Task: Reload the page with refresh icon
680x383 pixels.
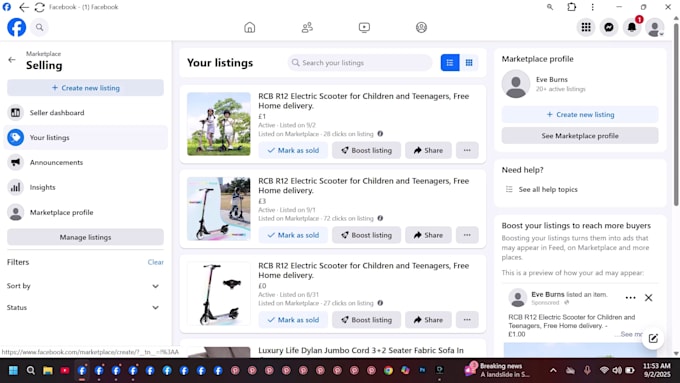Action: 39,7
